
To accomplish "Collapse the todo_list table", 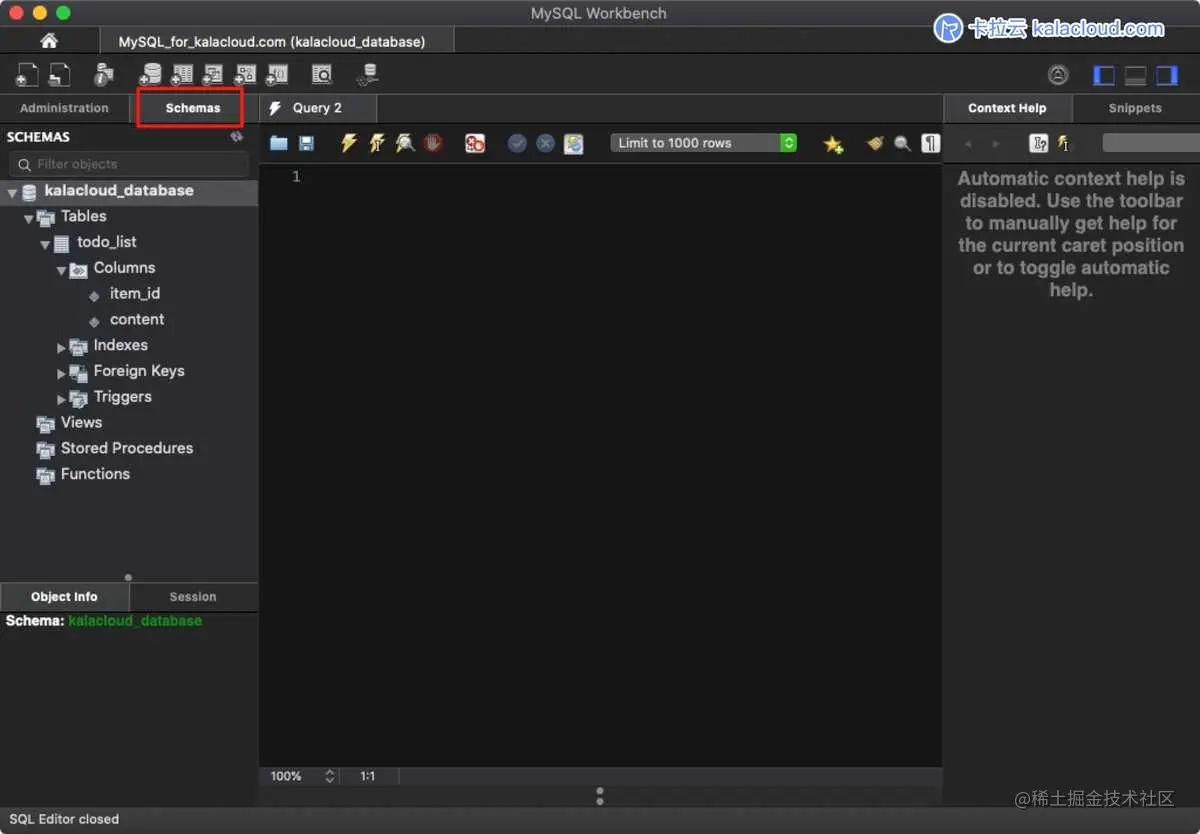I will coord(45,244).
